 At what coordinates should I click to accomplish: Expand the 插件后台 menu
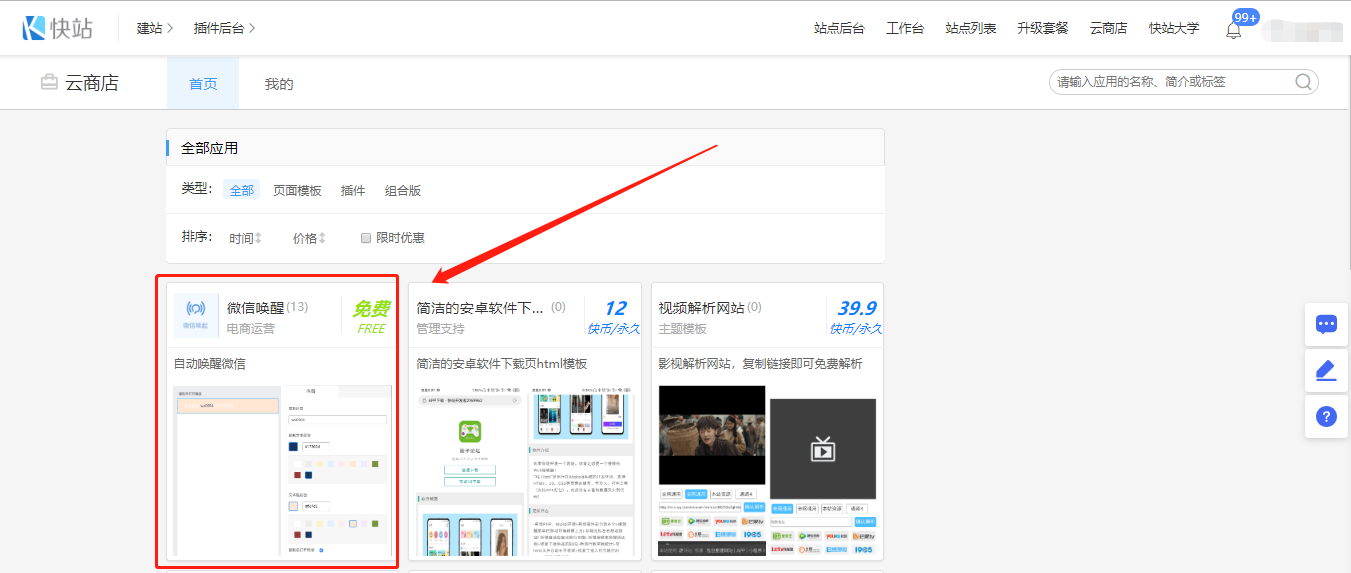point(224,28)
